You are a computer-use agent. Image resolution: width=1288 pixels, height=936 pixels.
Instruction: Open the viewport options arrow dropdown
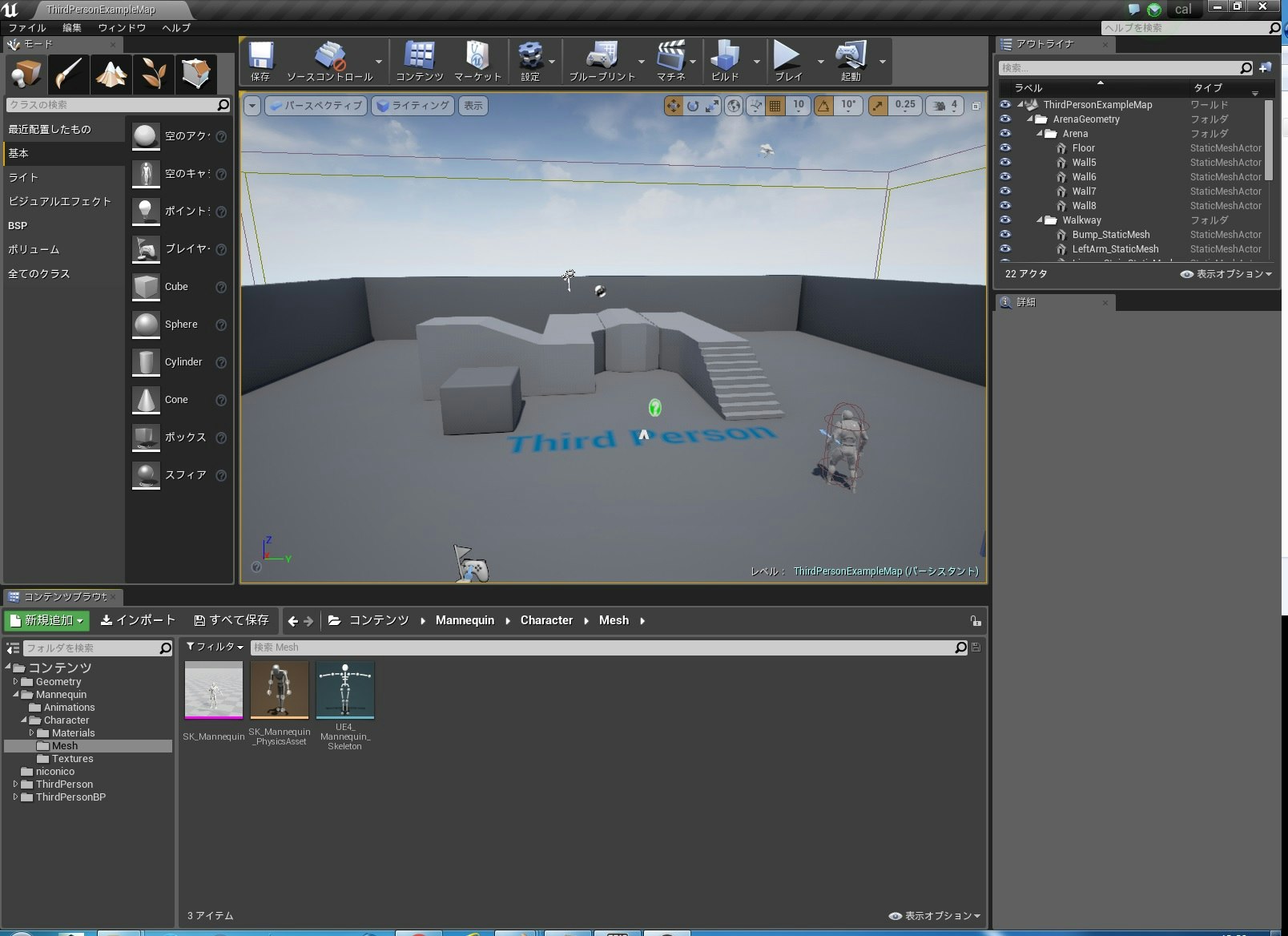[x=252, y=106]
